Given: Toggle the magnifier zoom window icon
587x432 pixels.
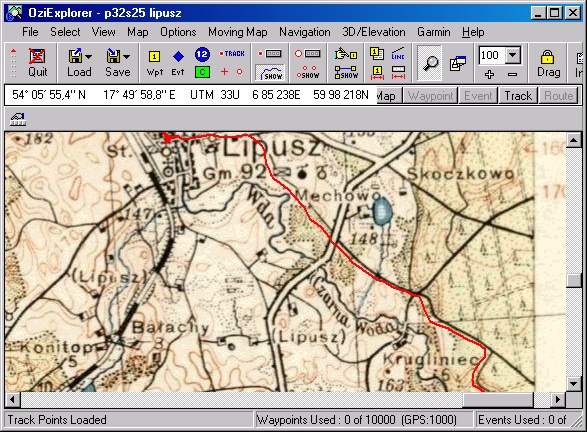Looking at the screenshot, I should [430, 63].
